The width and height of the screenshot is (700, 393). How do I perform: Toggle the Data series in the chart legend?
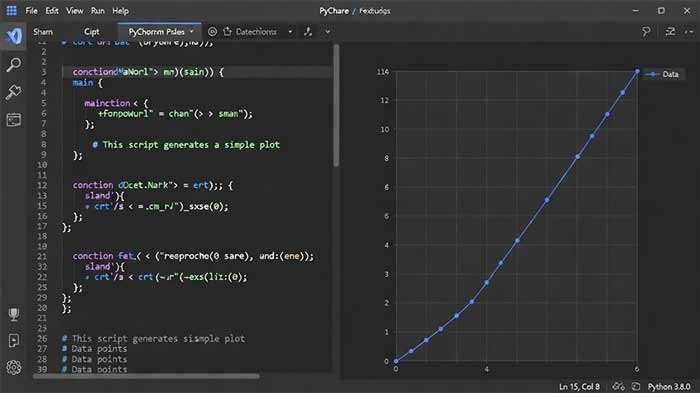pos(663,74)
